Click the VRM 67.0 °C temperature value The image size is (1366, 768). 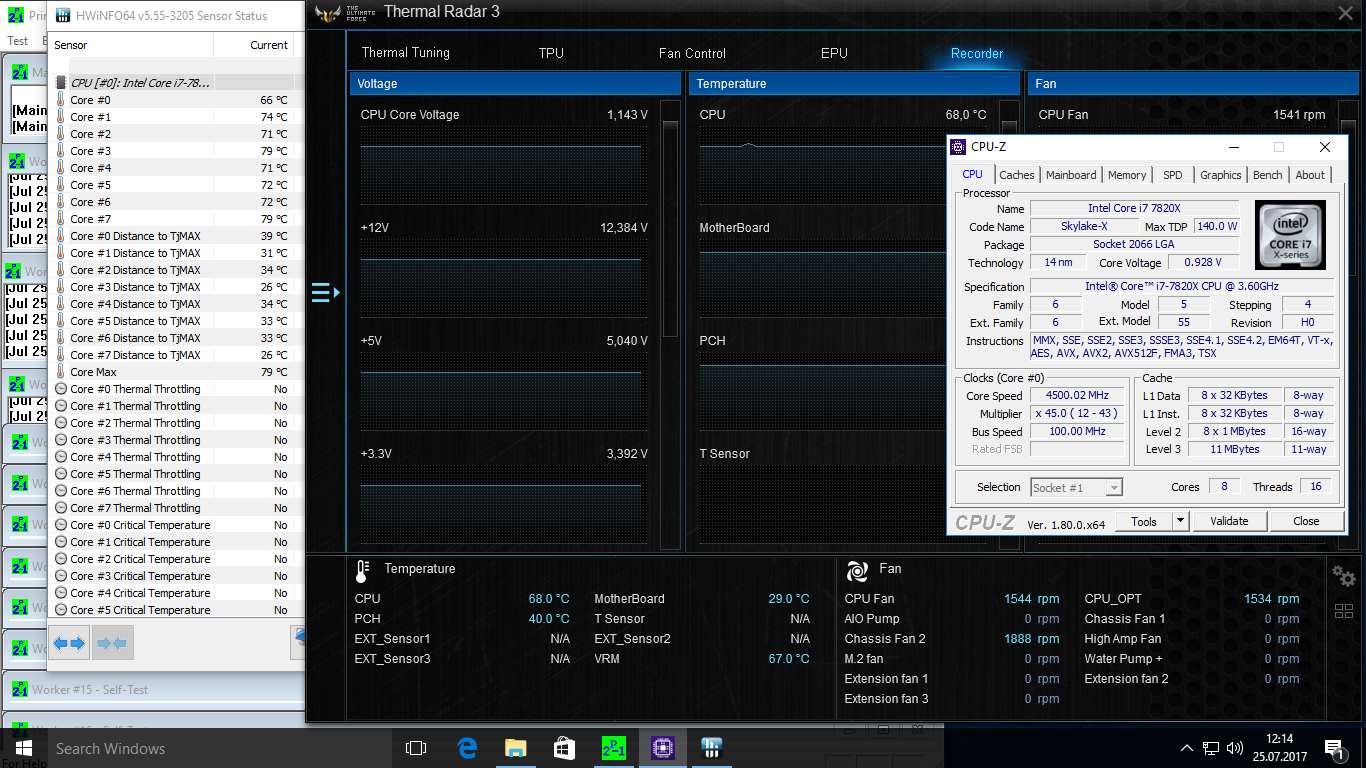789,659
